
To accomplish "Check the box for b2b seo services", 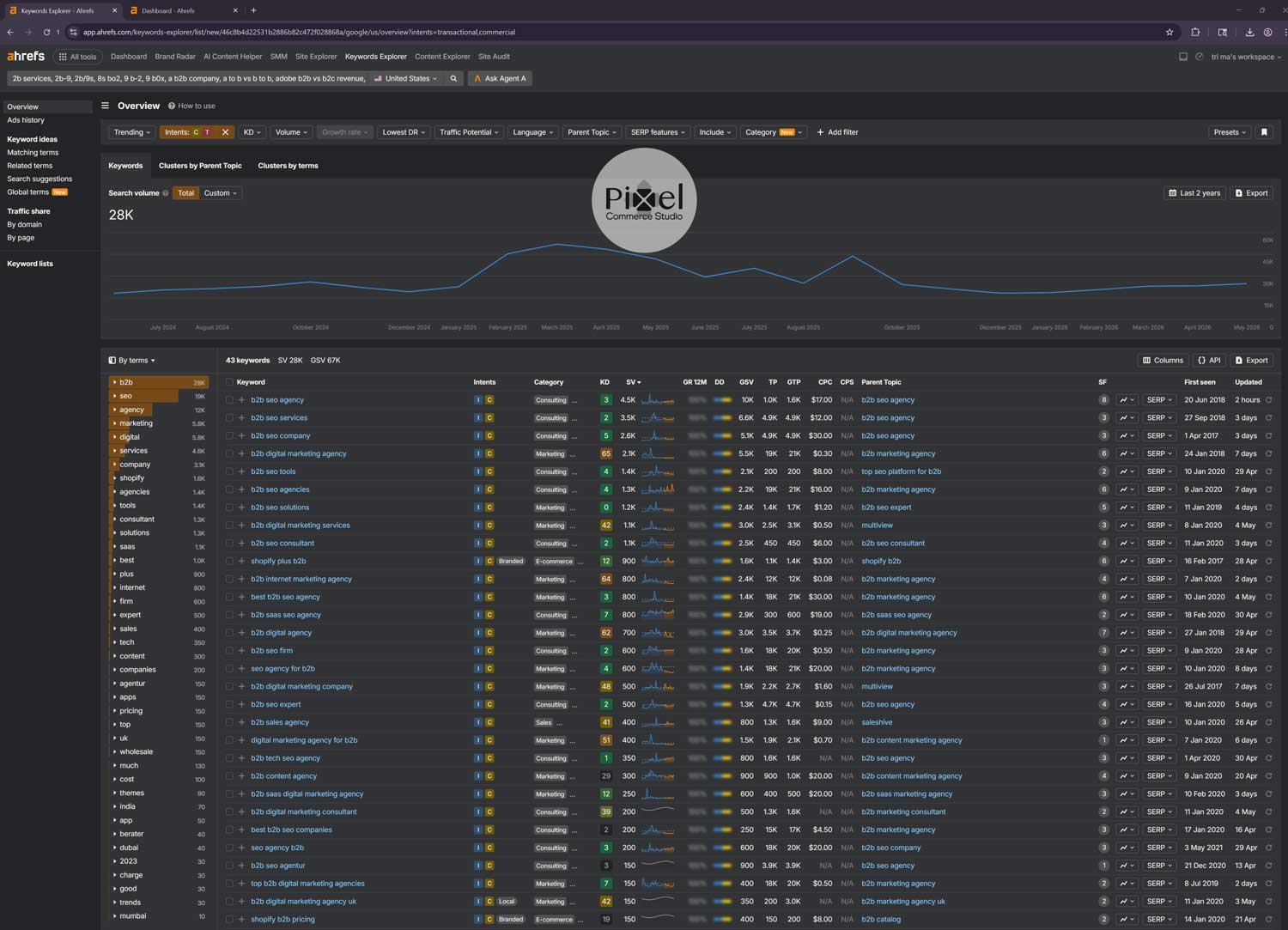I will click(229, 418).
